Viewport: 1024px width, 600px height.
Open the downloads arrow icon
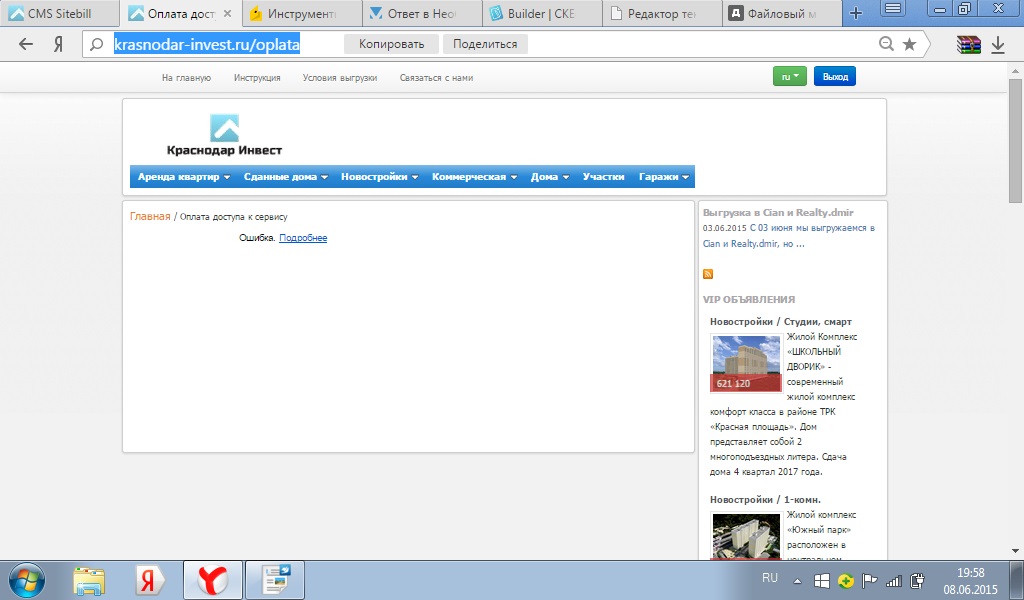tap(998, 45)
